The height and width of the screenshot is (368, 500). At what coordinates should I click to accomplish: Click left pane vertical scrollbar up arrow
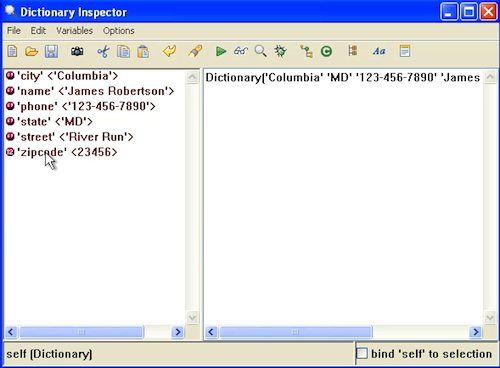pyautogui.click(x=192, y=77)
